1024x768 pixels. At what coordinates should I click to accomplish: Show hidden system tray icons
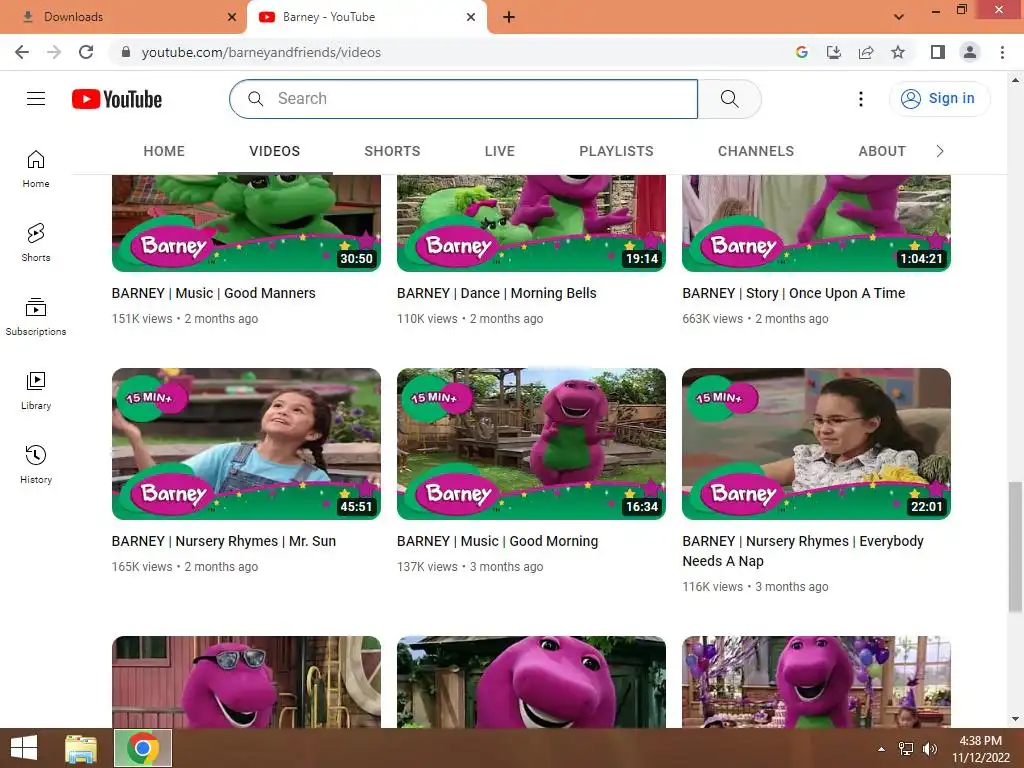[x=881, y=749]
